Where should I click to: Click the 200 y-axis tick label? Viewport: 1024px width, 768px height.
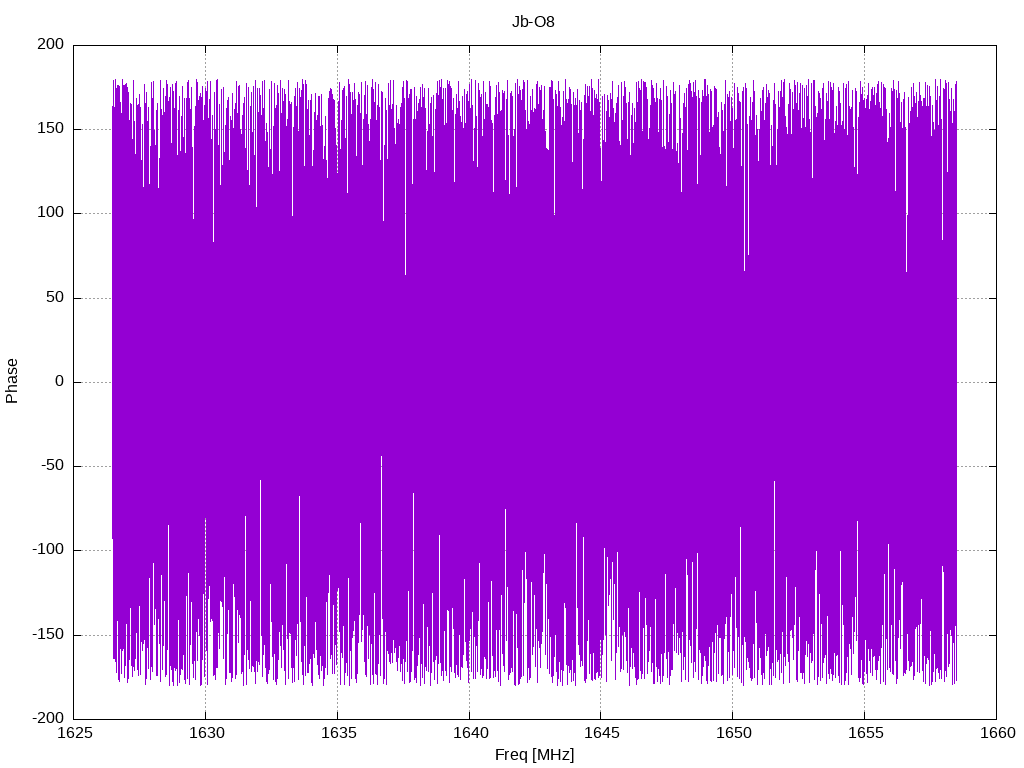(51, 44)
